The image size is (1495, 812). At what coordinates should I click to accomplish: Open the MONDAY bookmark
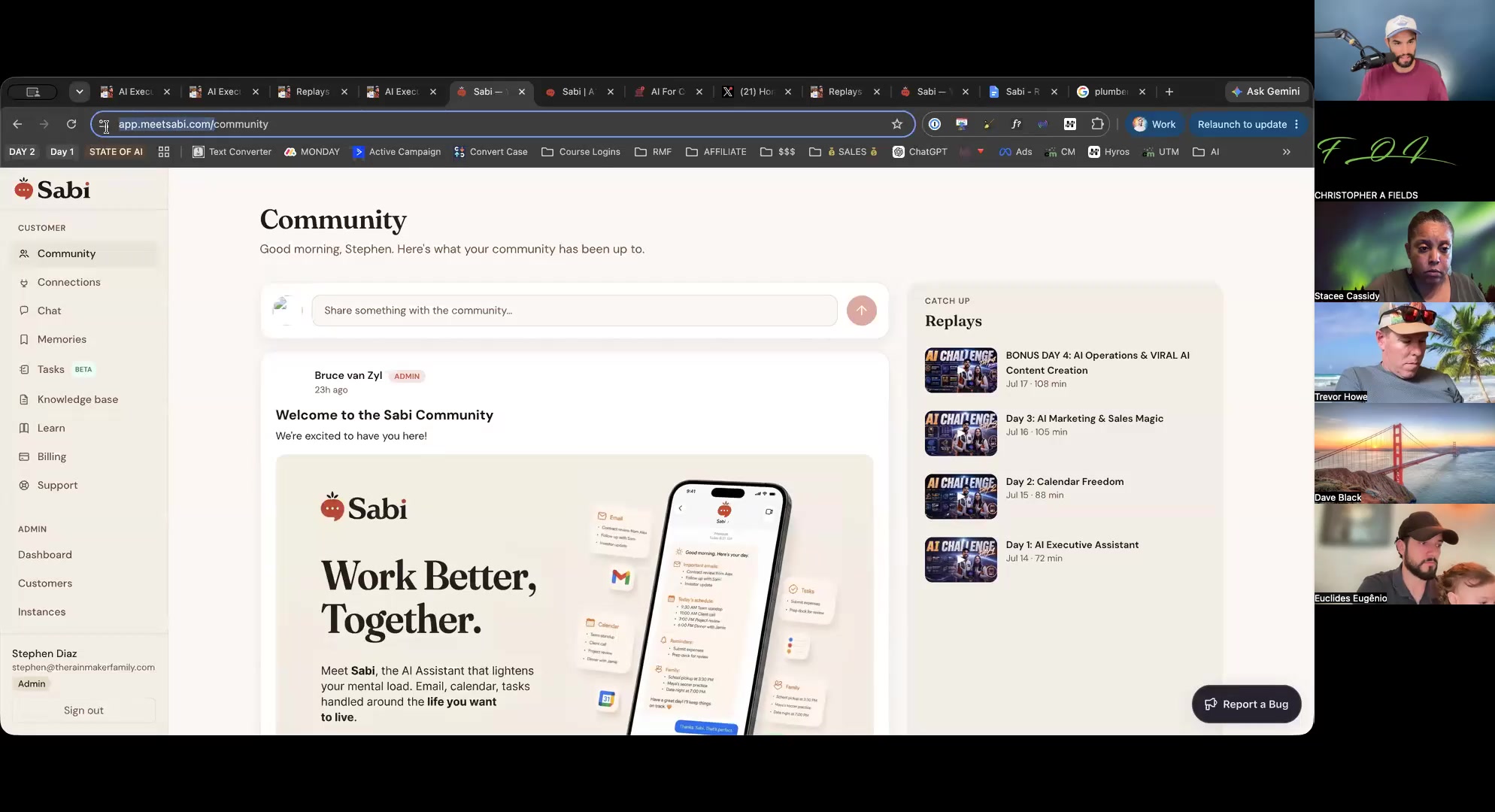coord(311,152)
